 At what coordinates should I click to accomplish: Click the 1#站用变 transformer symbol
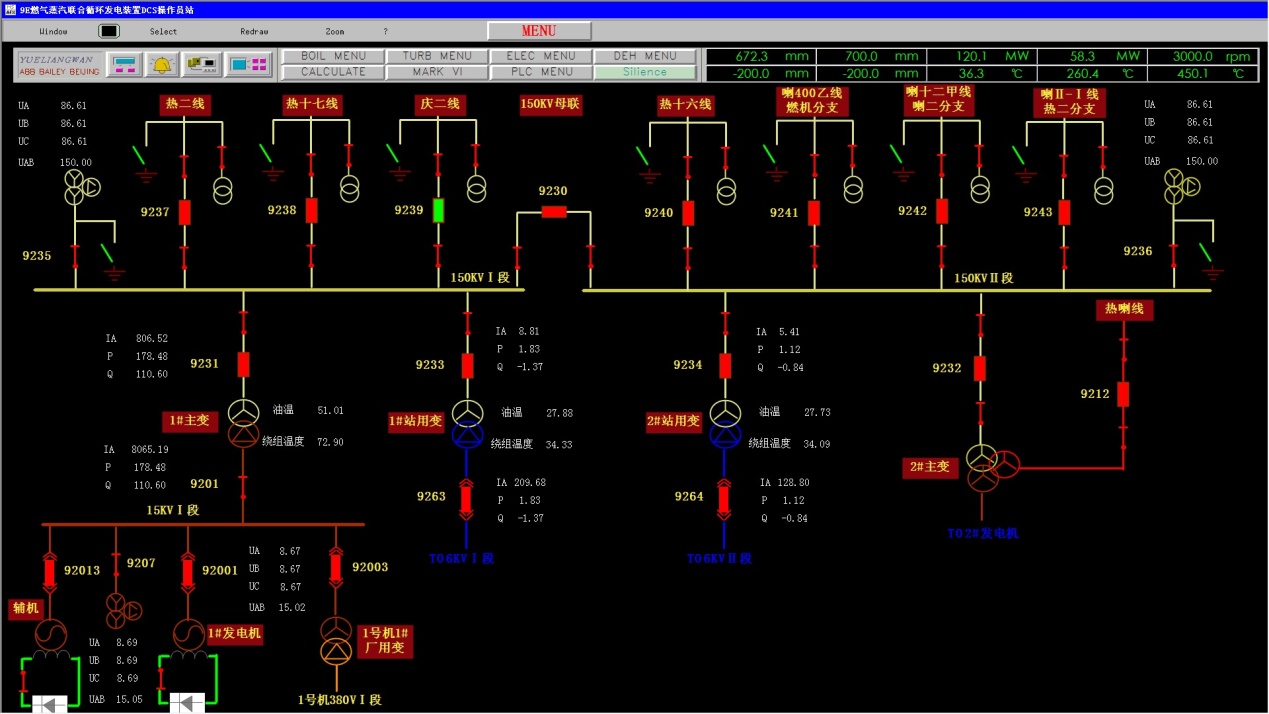coord(467,423)
